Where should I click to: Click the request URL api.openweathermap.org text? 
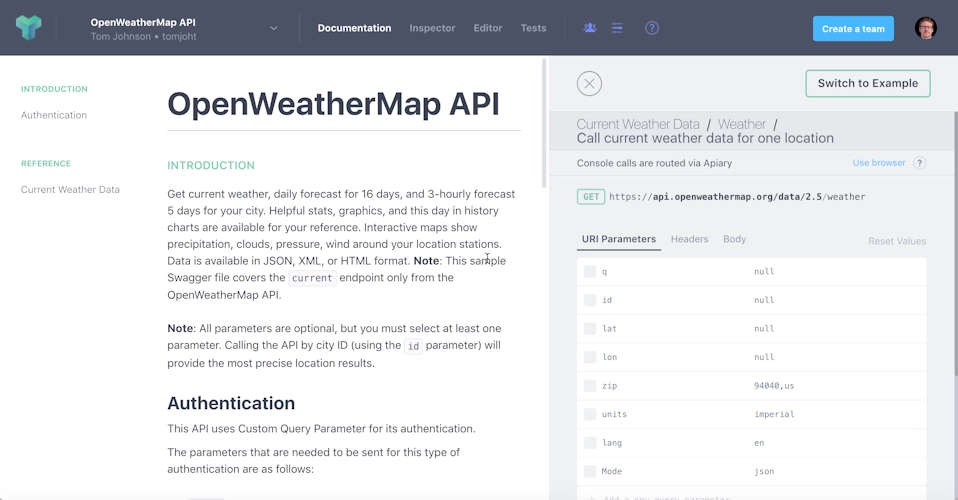(737, 197)
